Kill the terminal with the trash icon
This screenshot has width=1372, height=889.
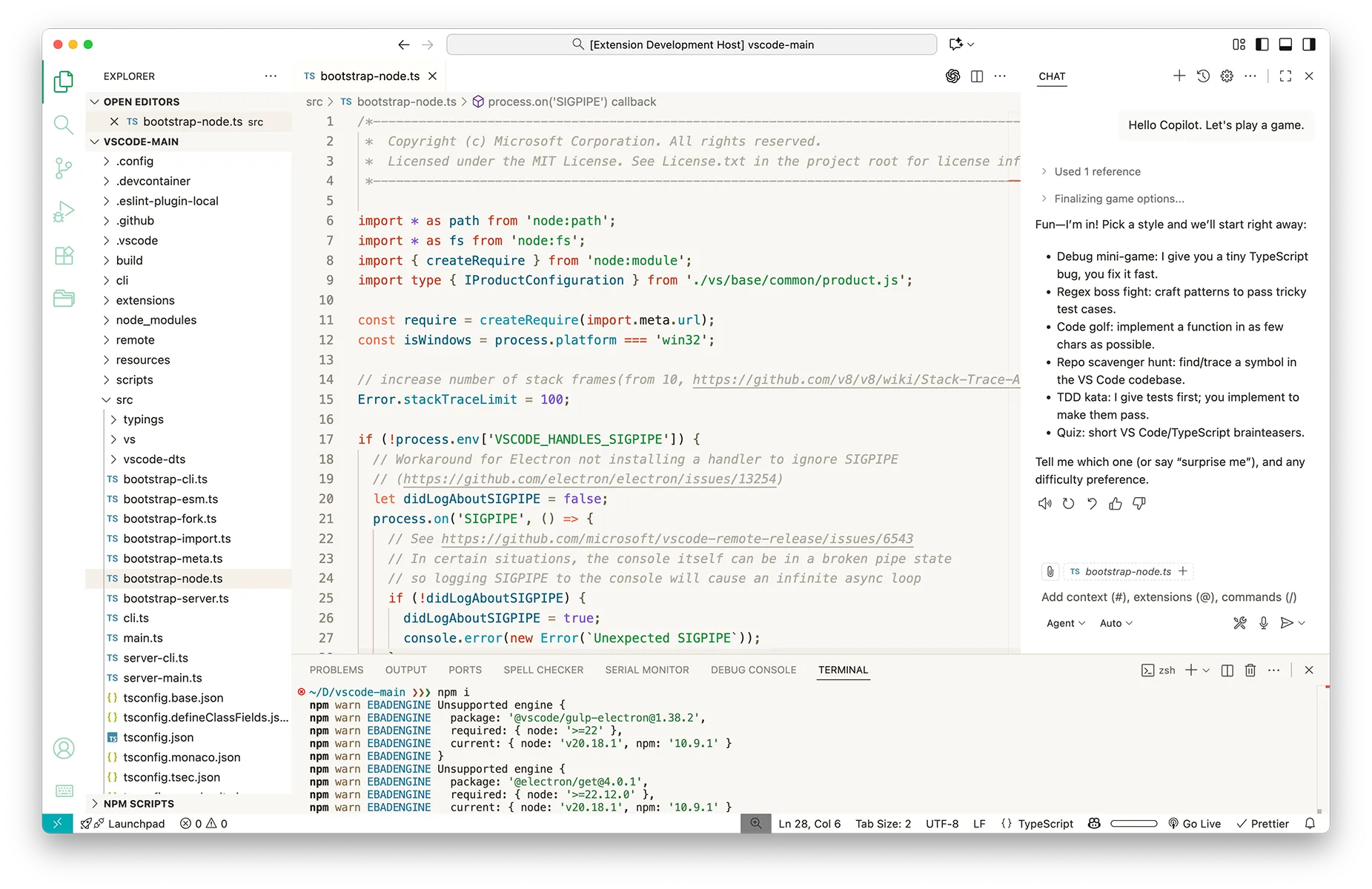tap(1250, 670)
